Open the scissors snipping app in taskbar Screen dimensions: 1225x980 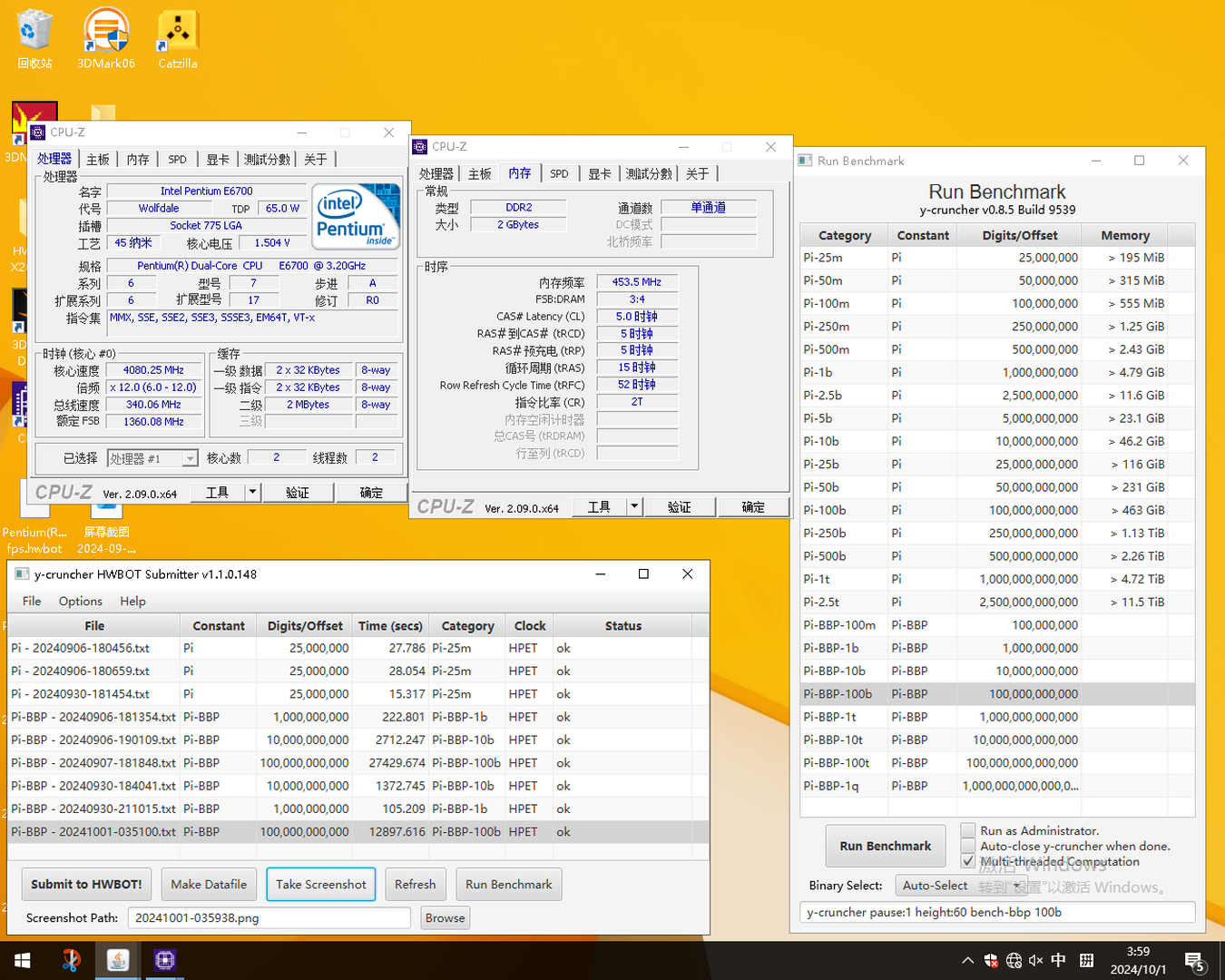click(71, 960)
